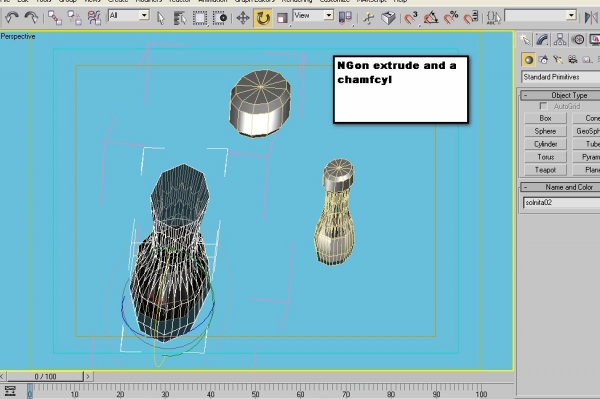Open the Hierarchy command panel tab
The image size is (600, 399).
click(560, 39)
